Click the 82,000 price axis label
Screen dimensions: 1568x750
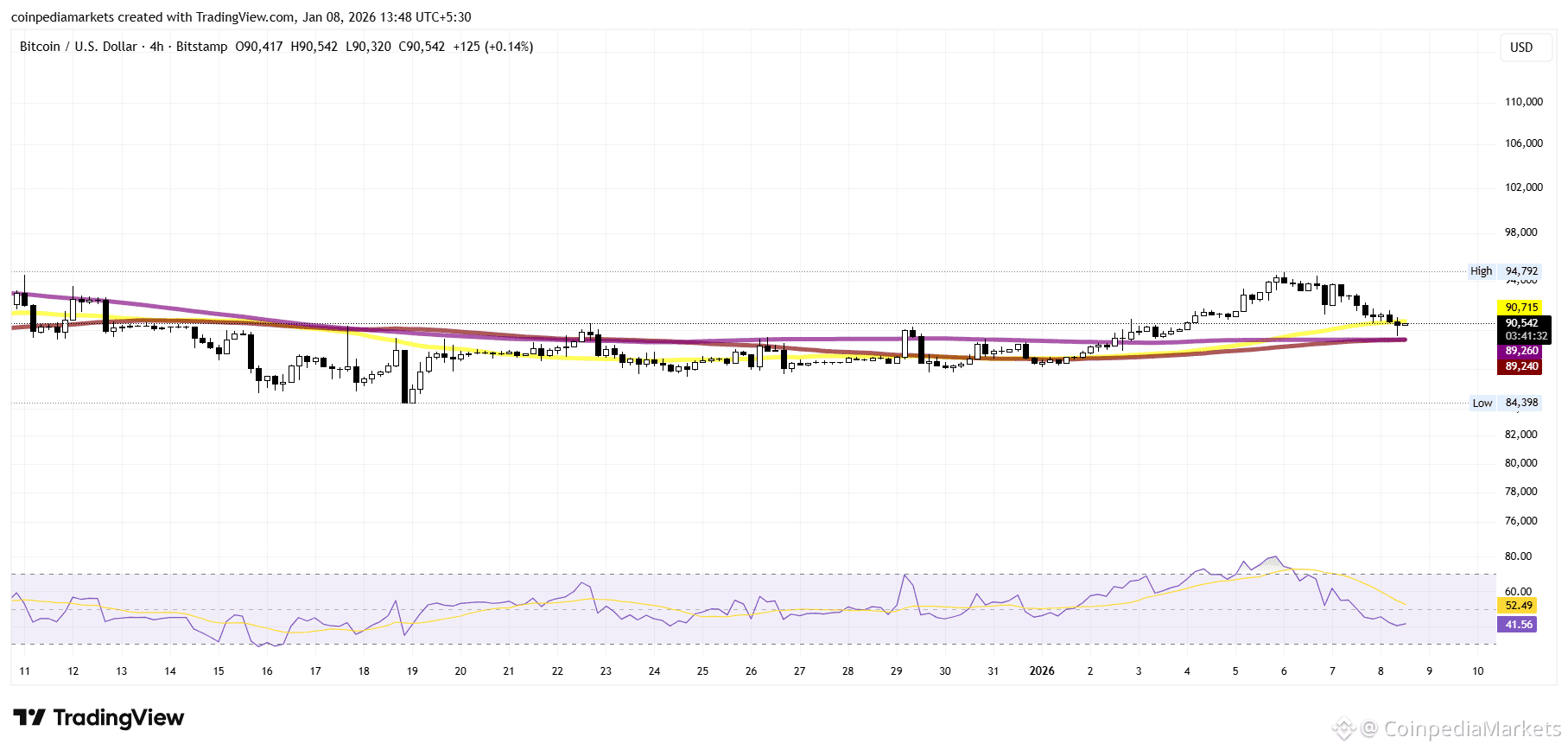tap(1521, 435)
